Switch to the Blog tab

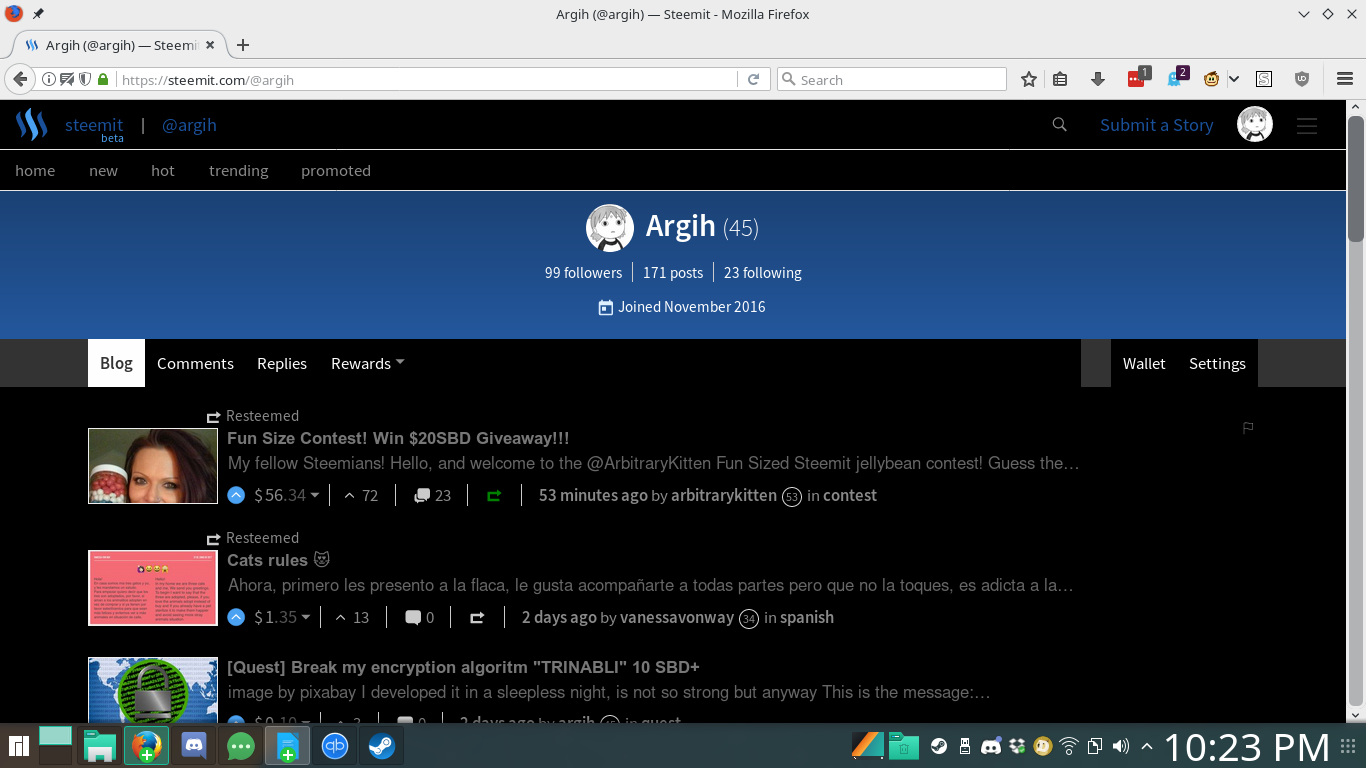point(116,363)
